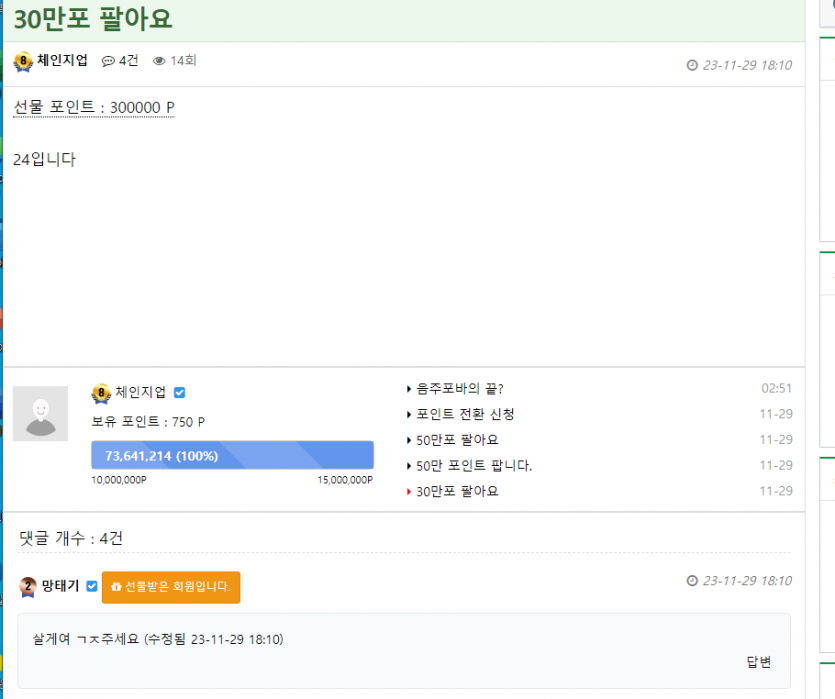The image size is (835, 699).
Task: Open the author's default avatar thumbnail
Action: (40, 414)
